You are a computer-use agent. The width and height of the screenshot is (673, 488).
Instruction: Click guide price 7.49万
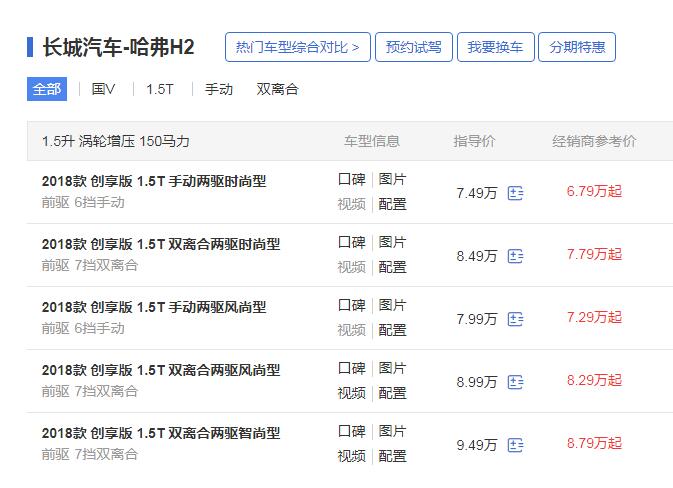point(477,193)
